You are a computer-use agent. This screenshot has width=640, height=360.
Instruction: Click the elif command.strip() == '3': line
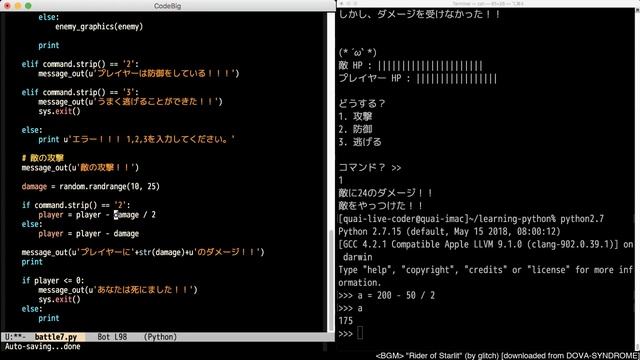[x=80, y=92]
